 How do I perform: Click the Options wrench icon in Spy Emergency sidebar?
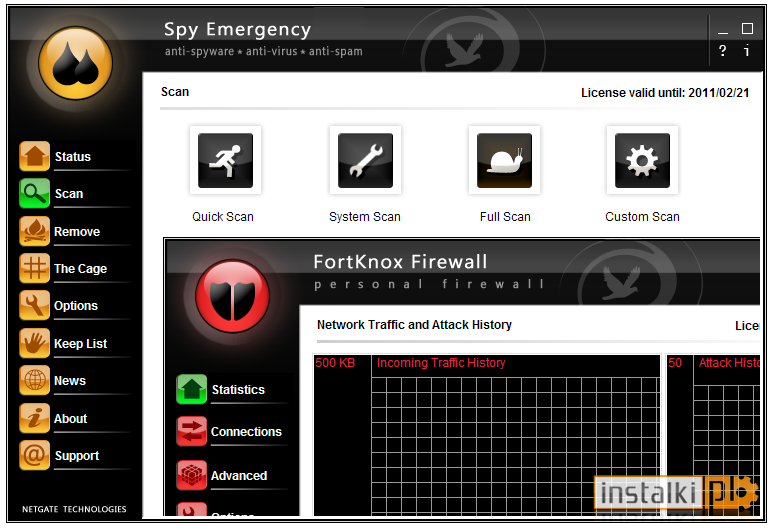pyautogui.click(x=34, y=305)
